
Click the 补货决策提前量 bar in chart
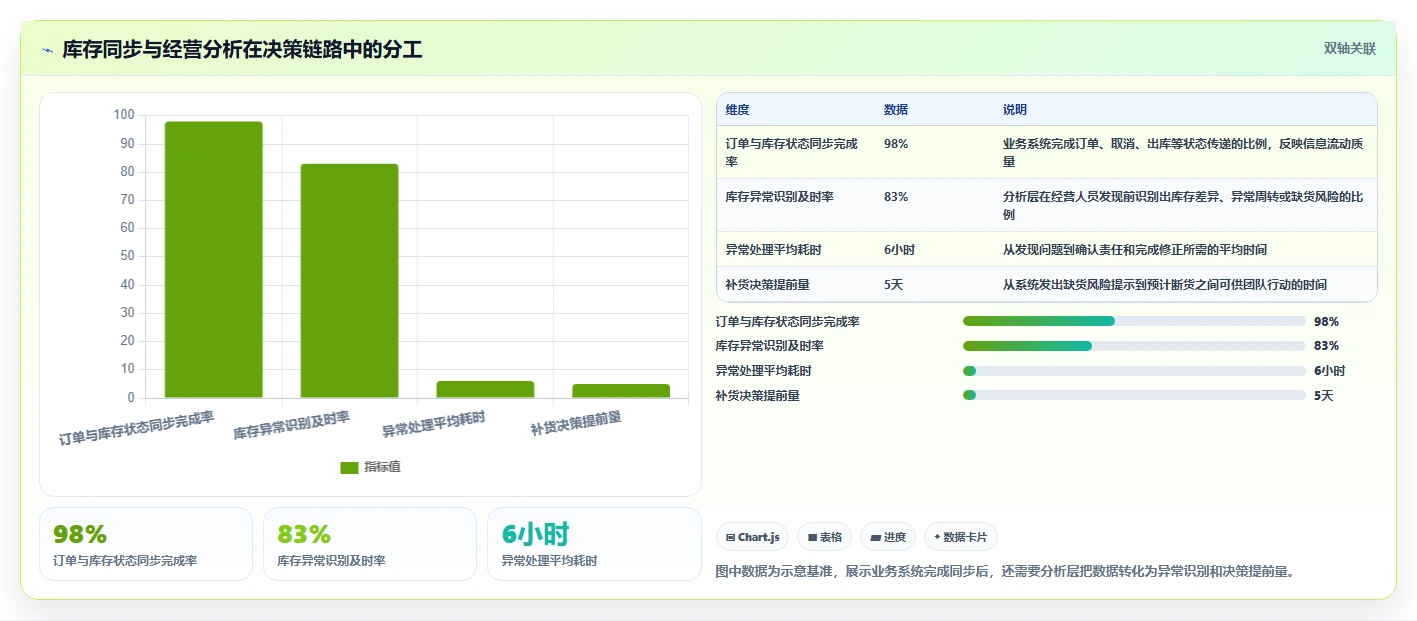point(621,391)
